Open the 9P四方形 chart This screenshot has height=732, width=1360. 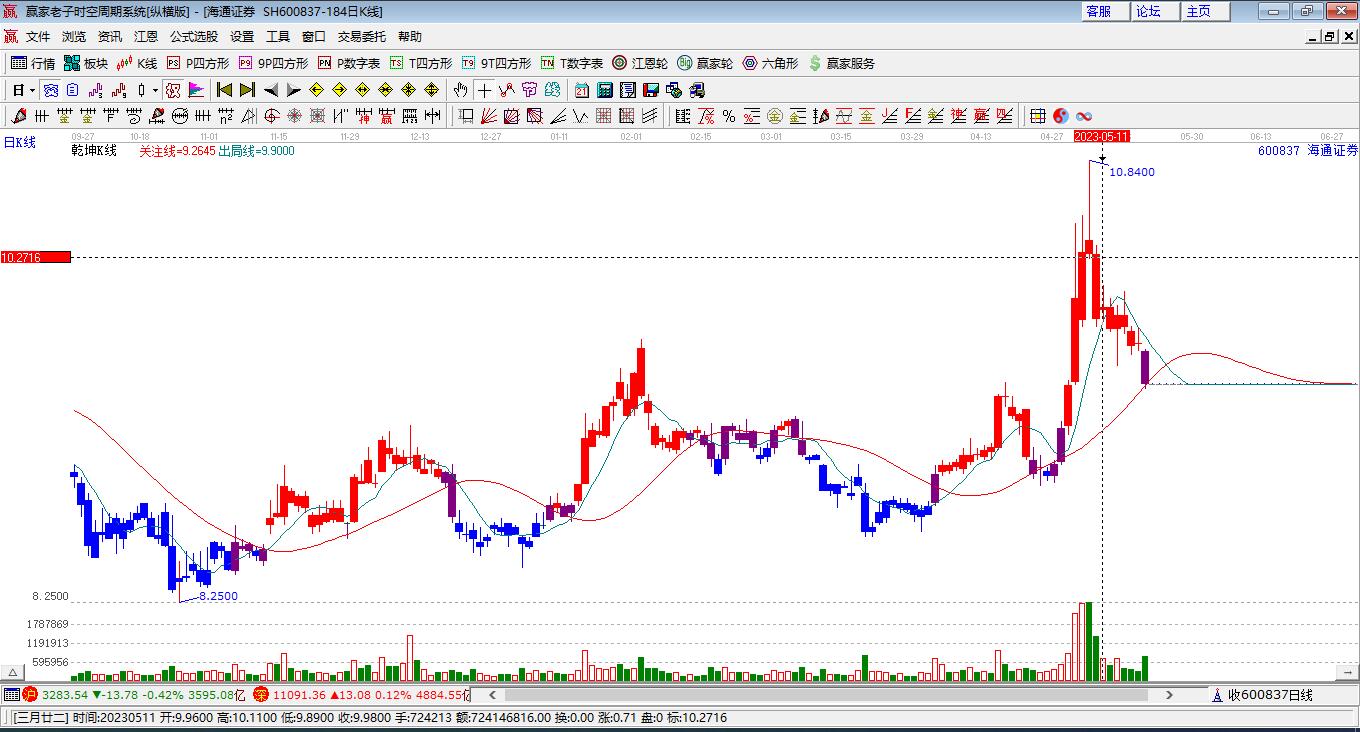pyautogui.click(x=273, y=63)
